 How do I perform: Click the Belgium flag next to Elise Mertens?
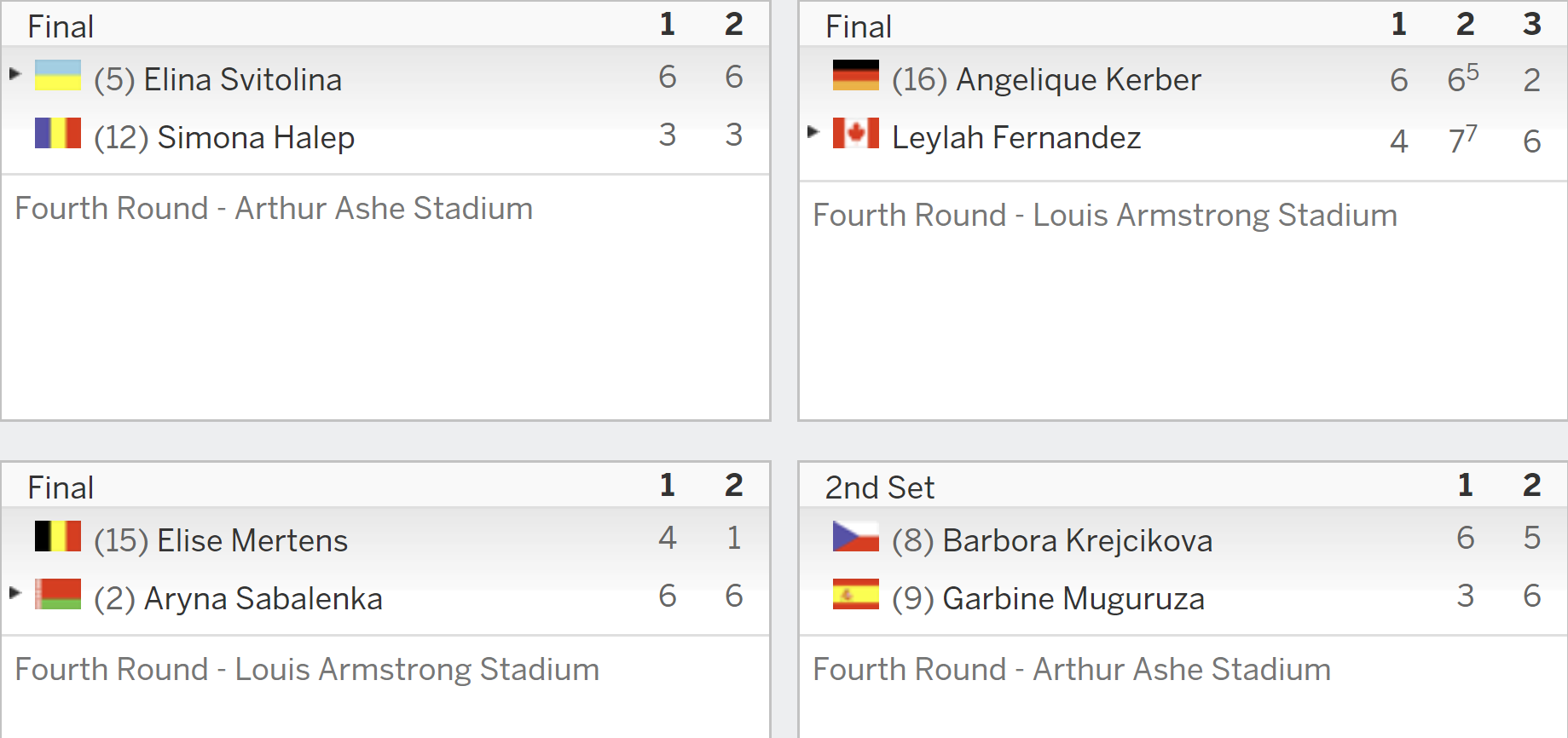tap(58, 536)
